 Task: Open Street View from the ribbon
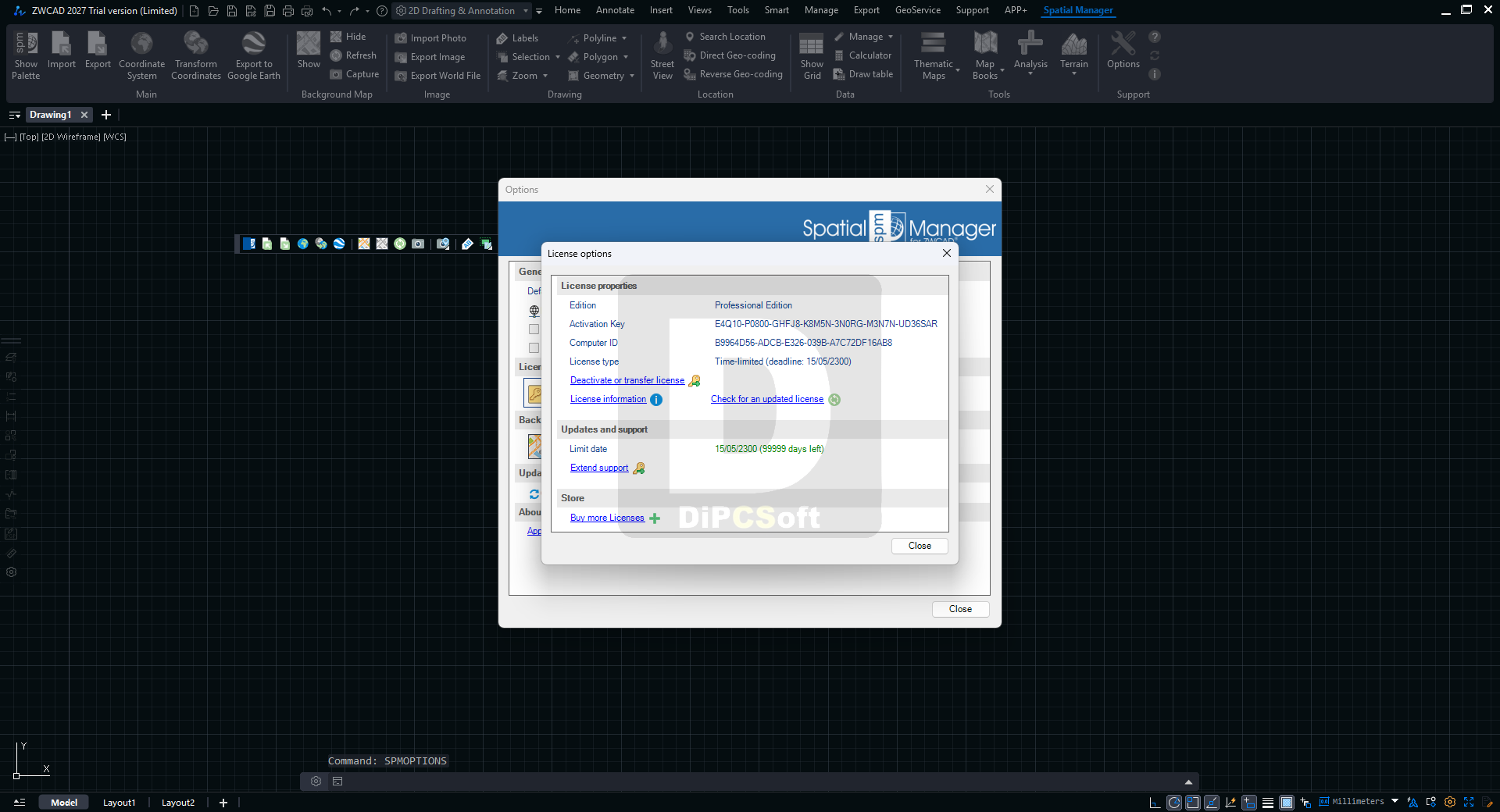click(662, 55)
